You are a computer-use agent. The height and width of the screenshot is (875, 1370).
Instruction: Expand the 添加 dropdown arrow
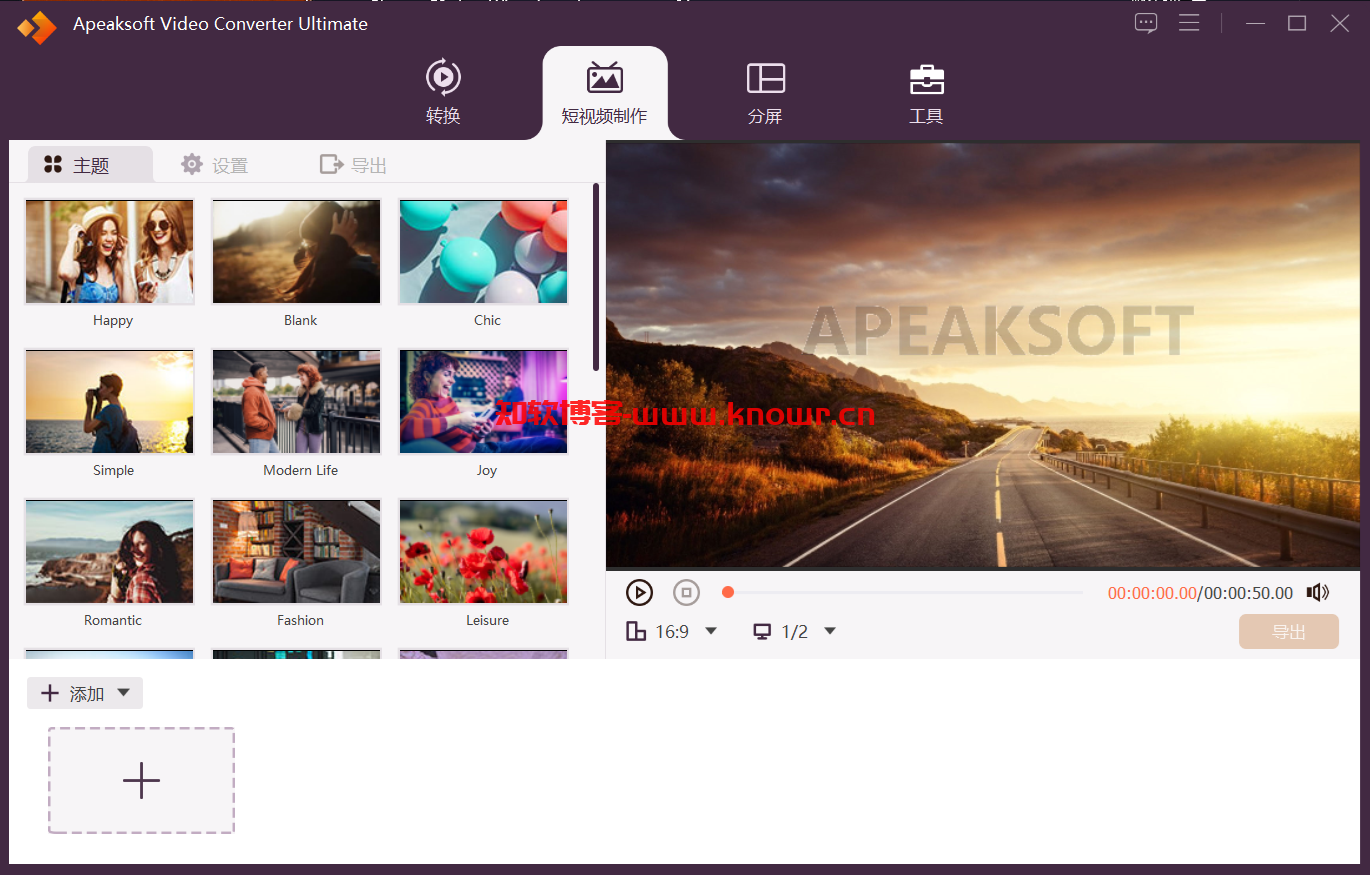124,693
